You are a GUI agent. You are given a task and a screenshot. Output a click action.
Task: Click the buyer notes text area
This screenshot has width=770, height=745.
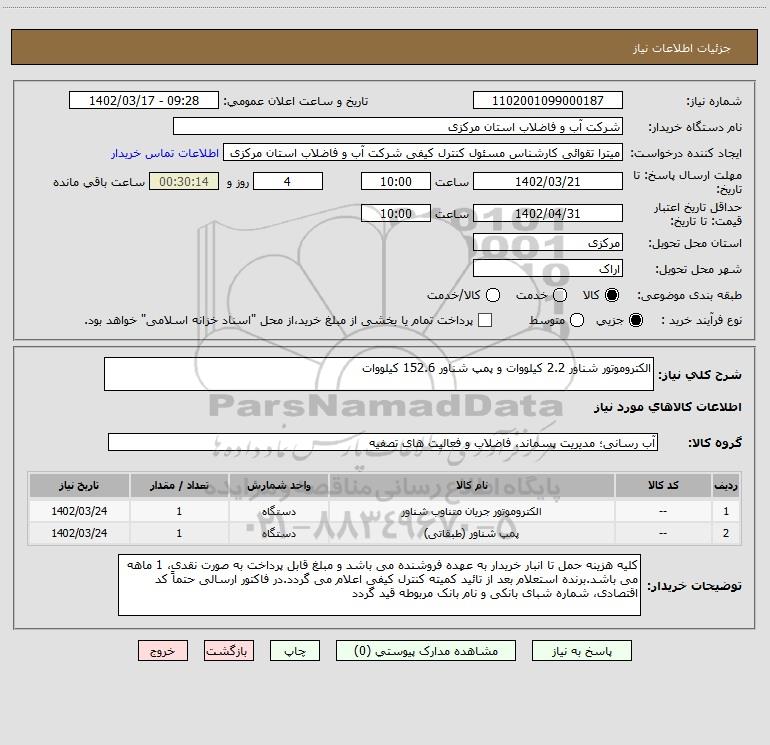pyautogui.click(x=379, y=585)
